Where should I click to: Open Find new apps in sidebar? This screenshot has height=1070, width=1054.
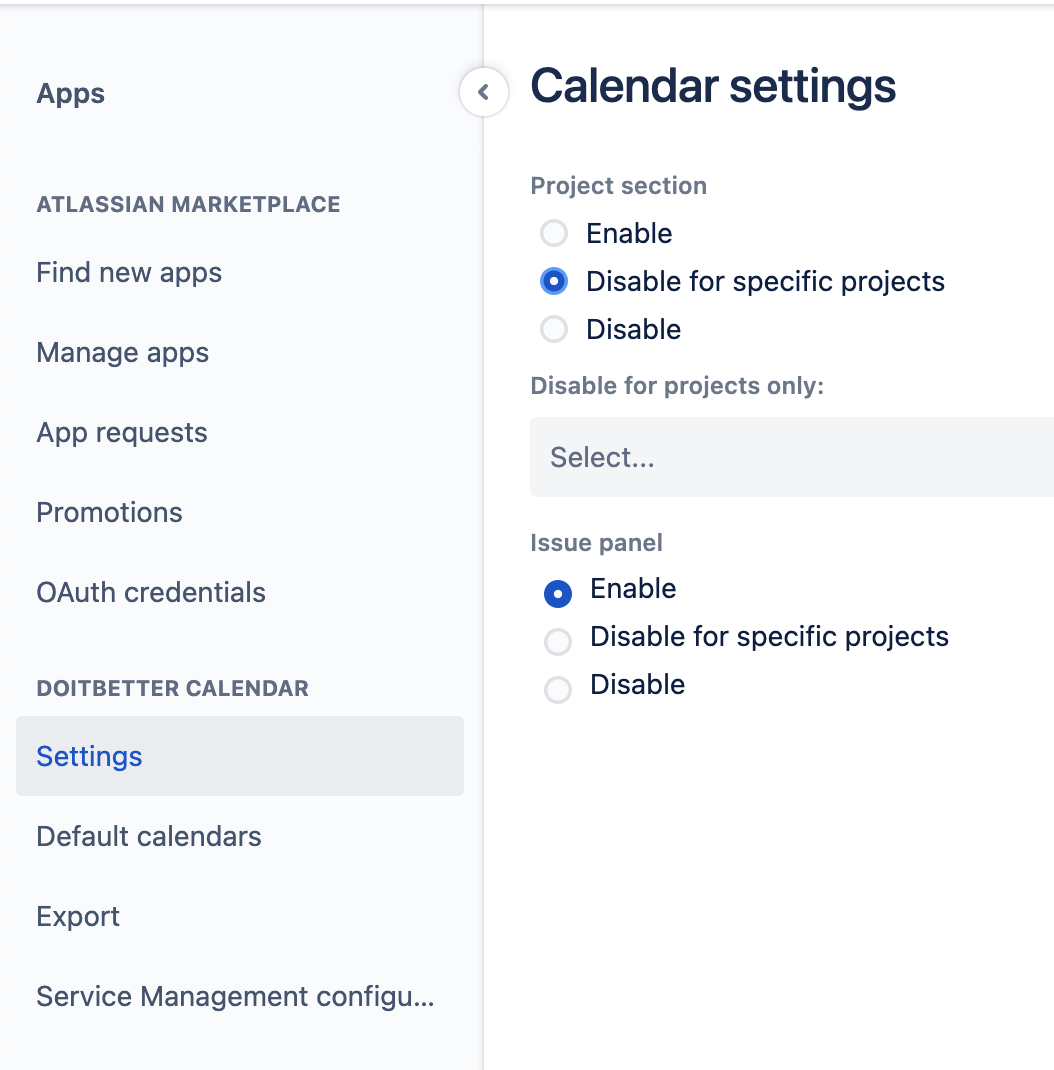click(129, 273)
